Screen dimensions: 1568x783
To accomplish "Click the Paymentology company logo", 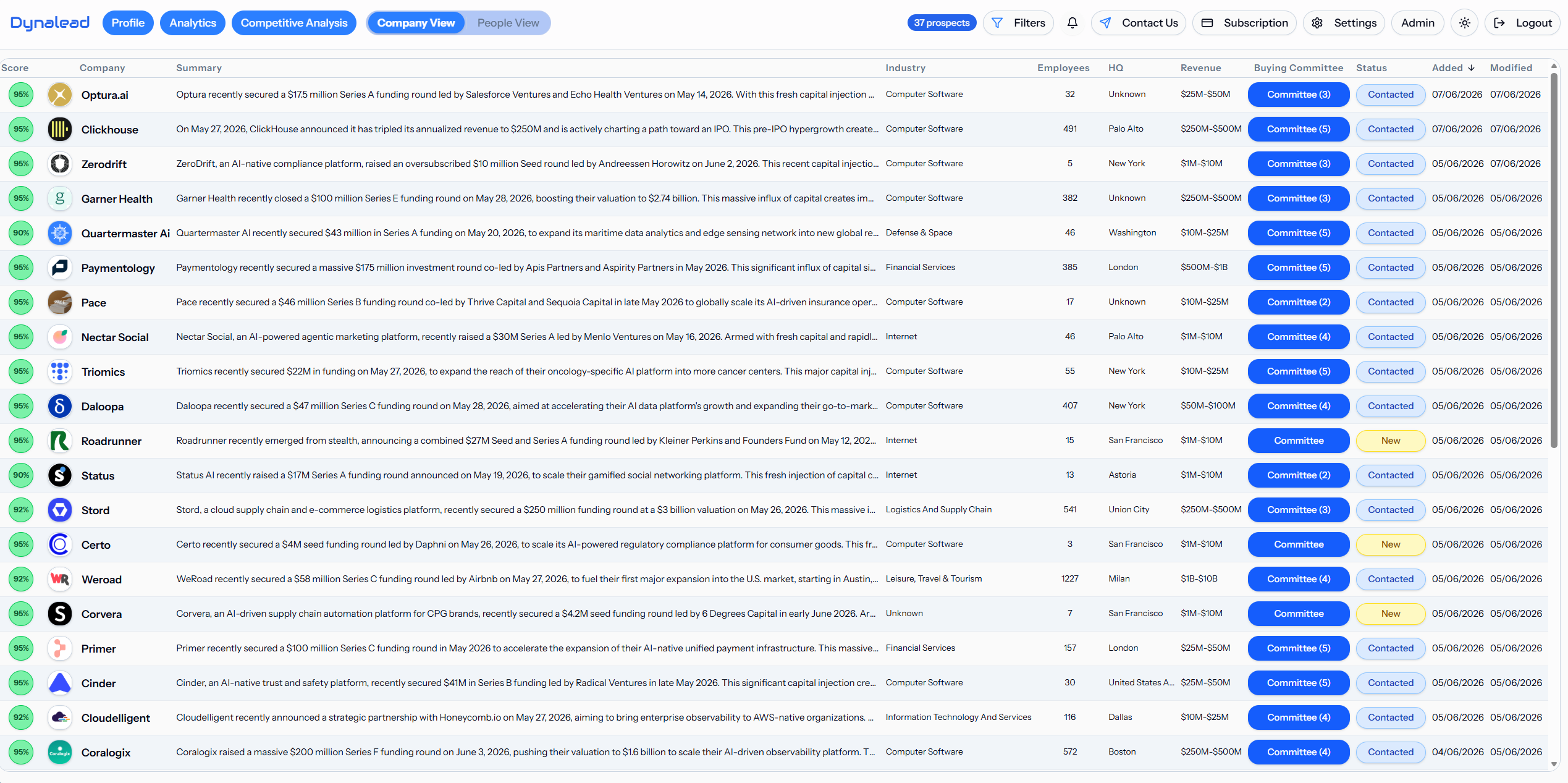I will 60,268.
